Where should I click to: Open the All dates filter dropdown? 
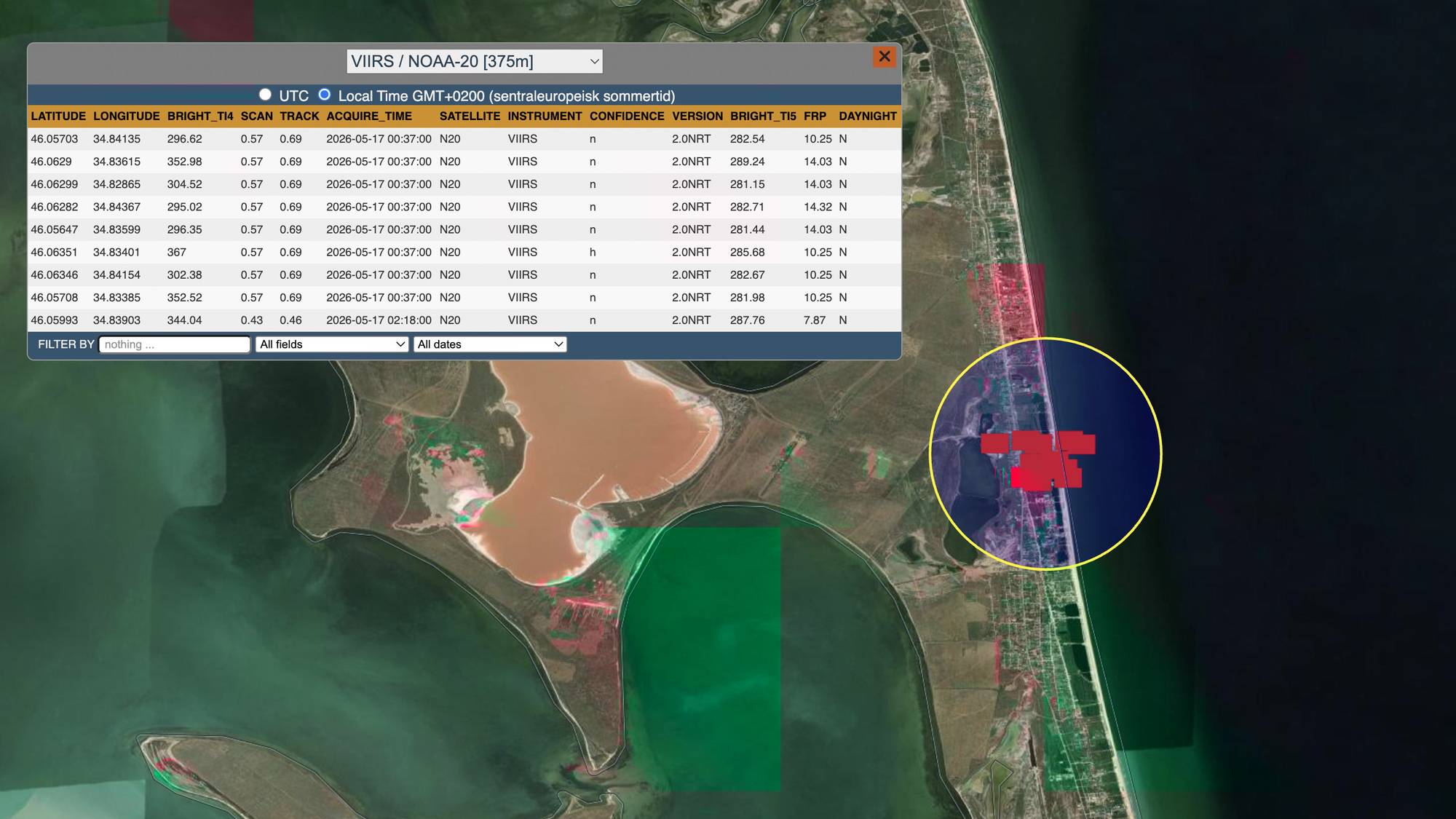tap(491, 344)
